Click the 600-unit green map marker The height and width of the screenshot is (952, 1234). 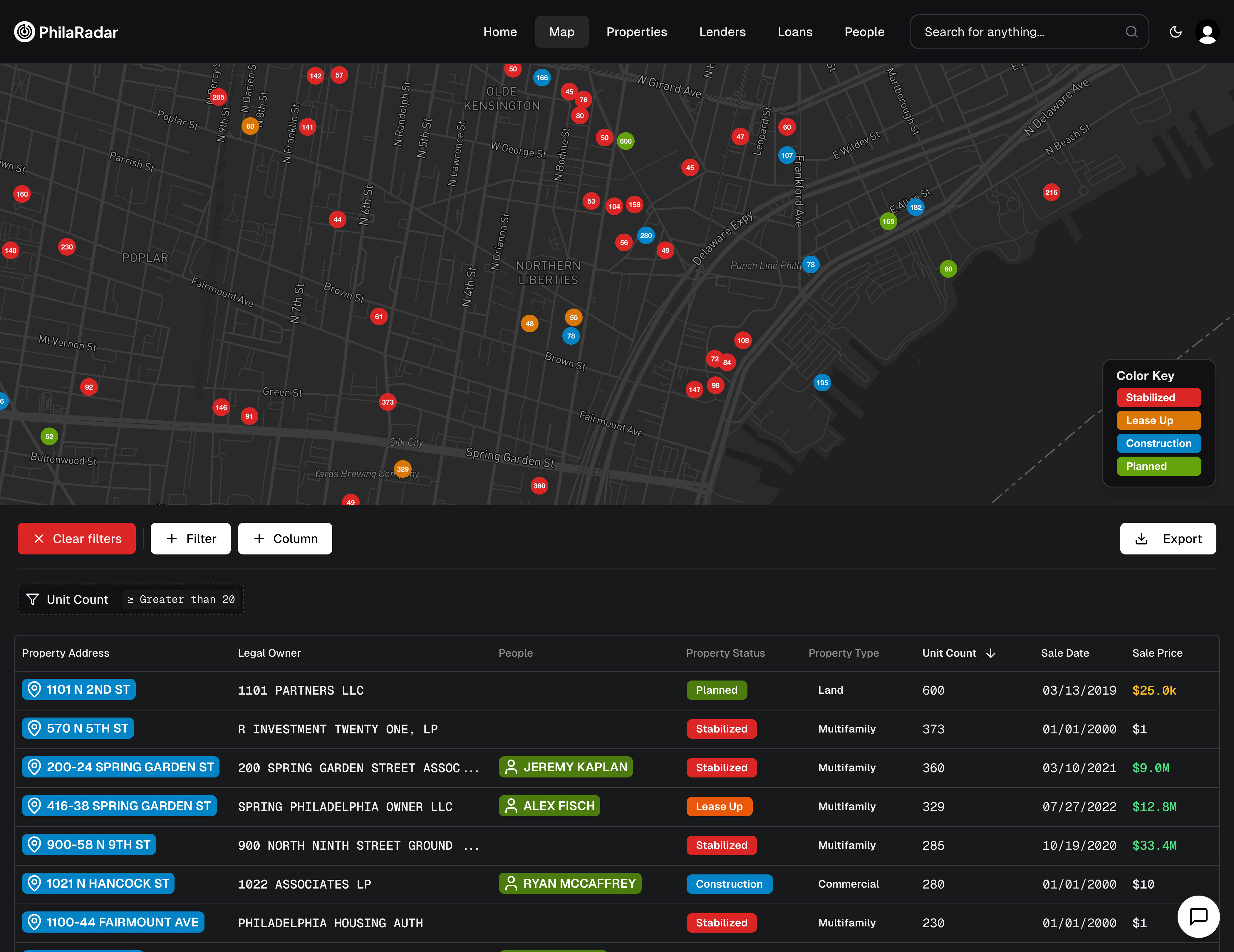[626, 141]
